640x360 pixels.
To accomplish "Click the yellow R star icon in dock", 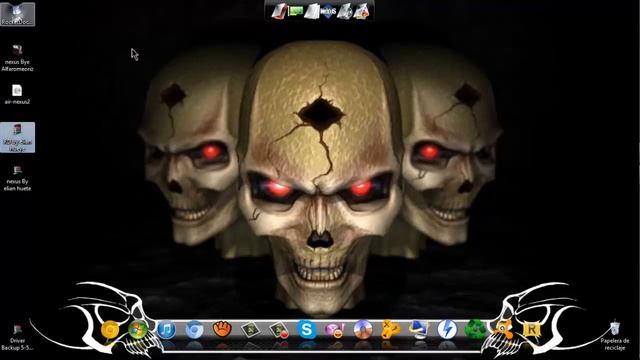I will tap(531, 329).
